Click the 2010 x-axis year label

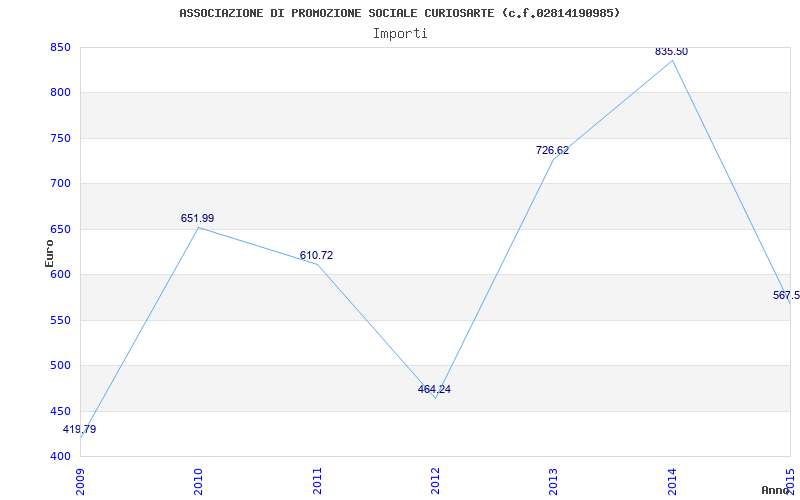click(198, 481)
